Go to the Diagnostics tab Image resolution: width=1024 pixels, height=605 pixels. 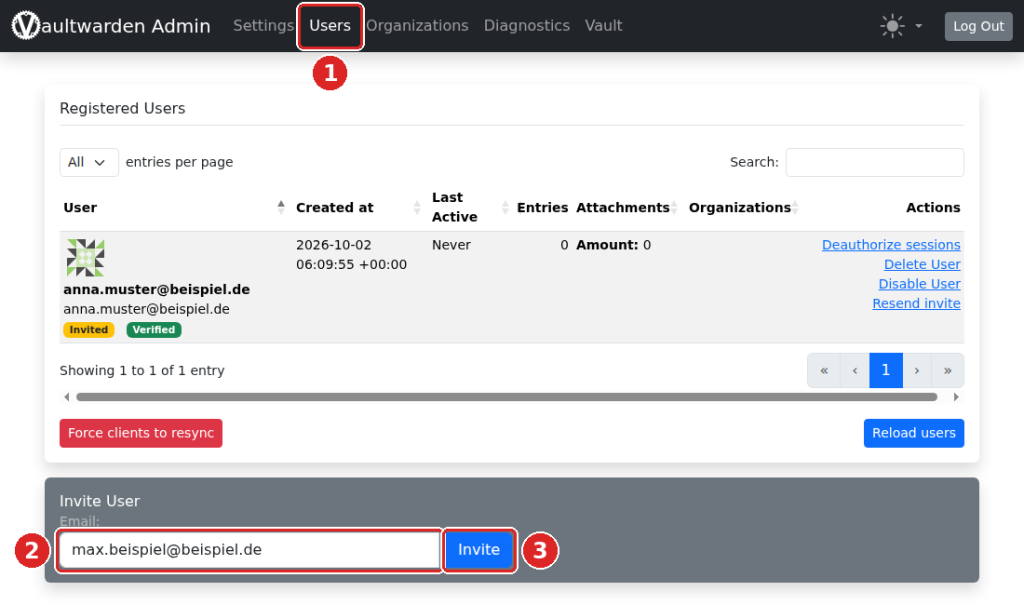526,25
